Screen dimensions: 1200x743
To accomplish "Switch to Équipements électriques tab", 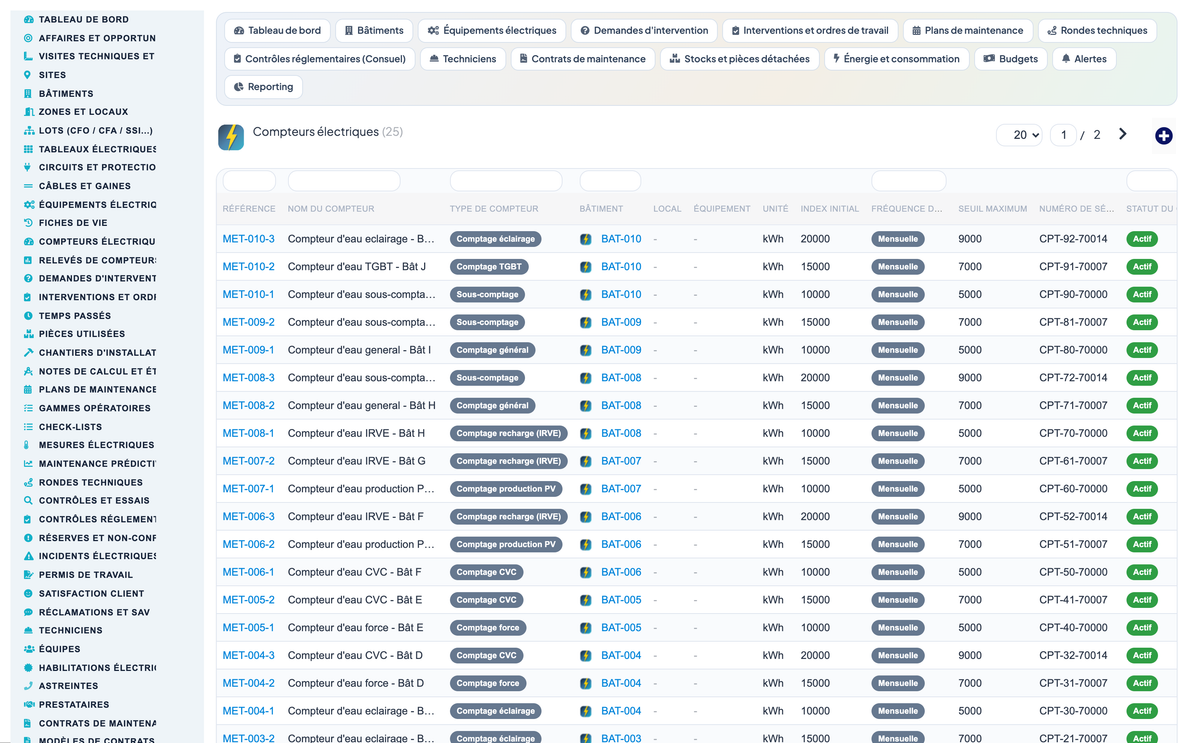I will tap(492, 31).
